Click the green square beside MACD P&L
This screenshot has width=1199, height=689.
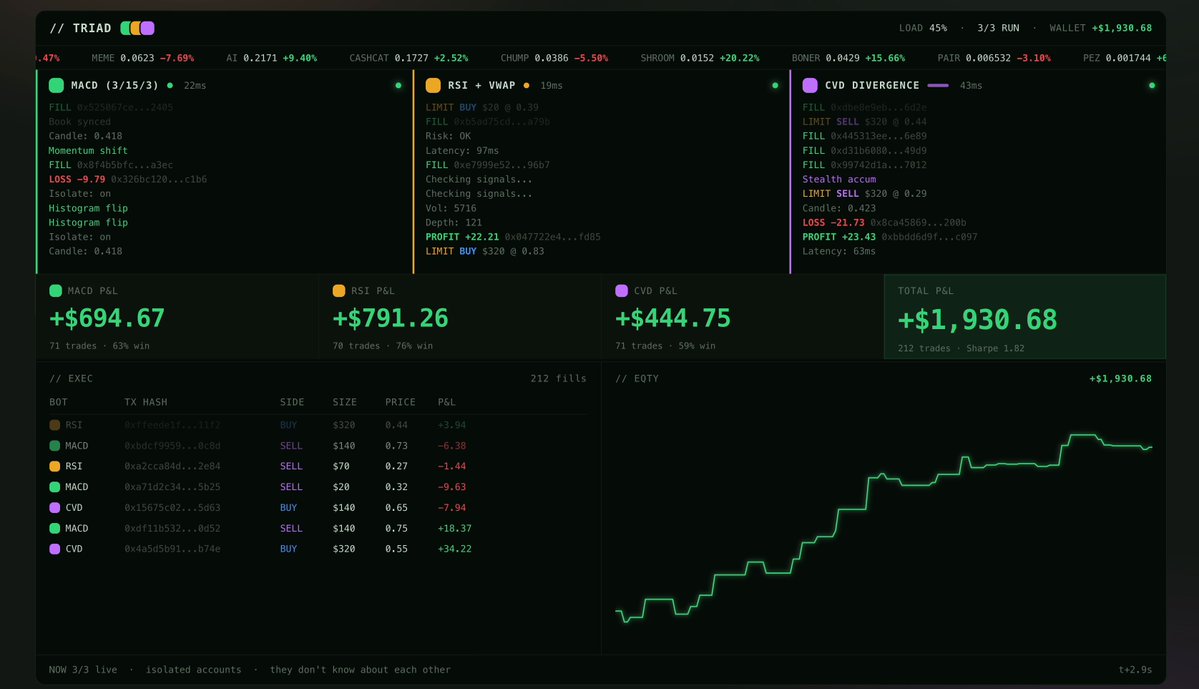point(55,291)
